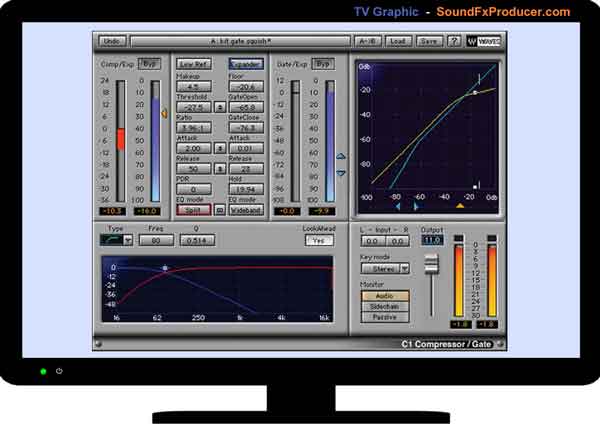Click the link icon beside Threshold
This screenshot has width=600, height=424.
(x=220, y=107)
